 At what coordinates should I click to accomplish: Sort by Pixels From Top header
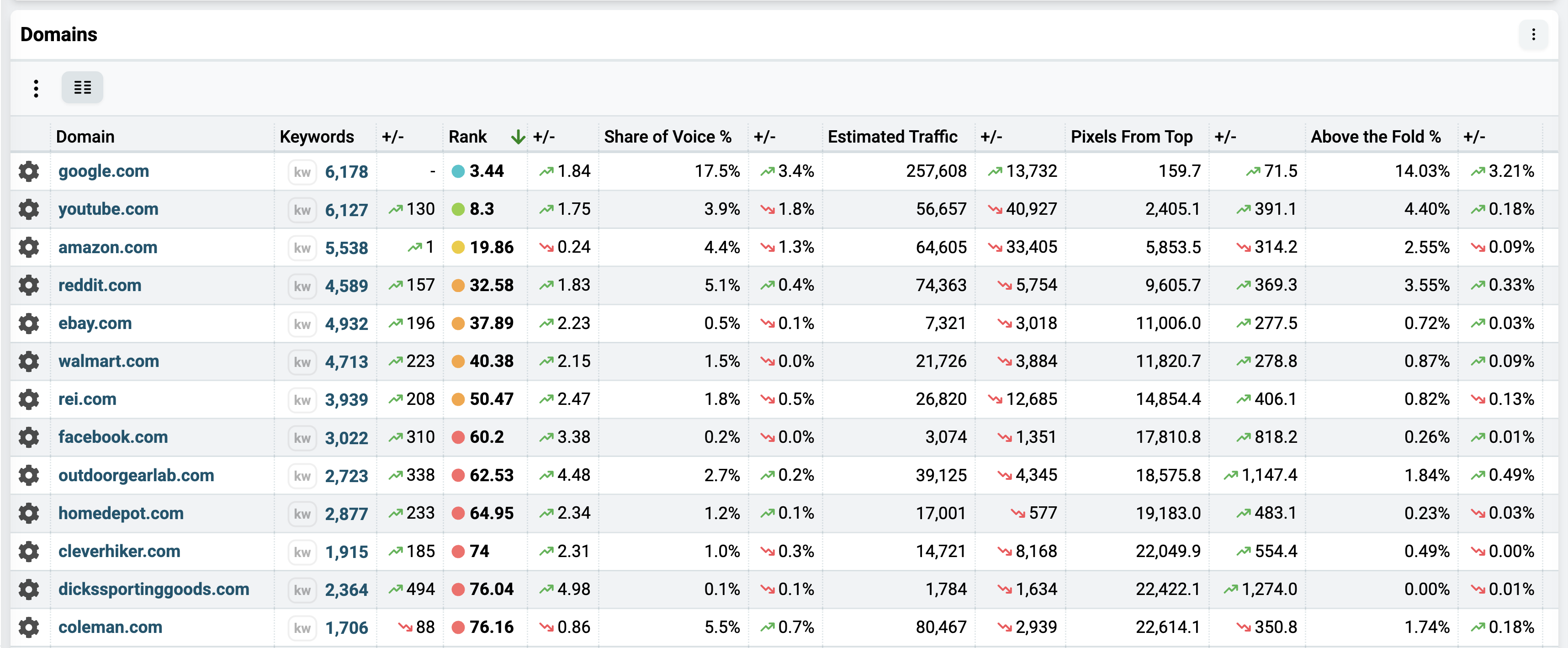pos(1131,137)
